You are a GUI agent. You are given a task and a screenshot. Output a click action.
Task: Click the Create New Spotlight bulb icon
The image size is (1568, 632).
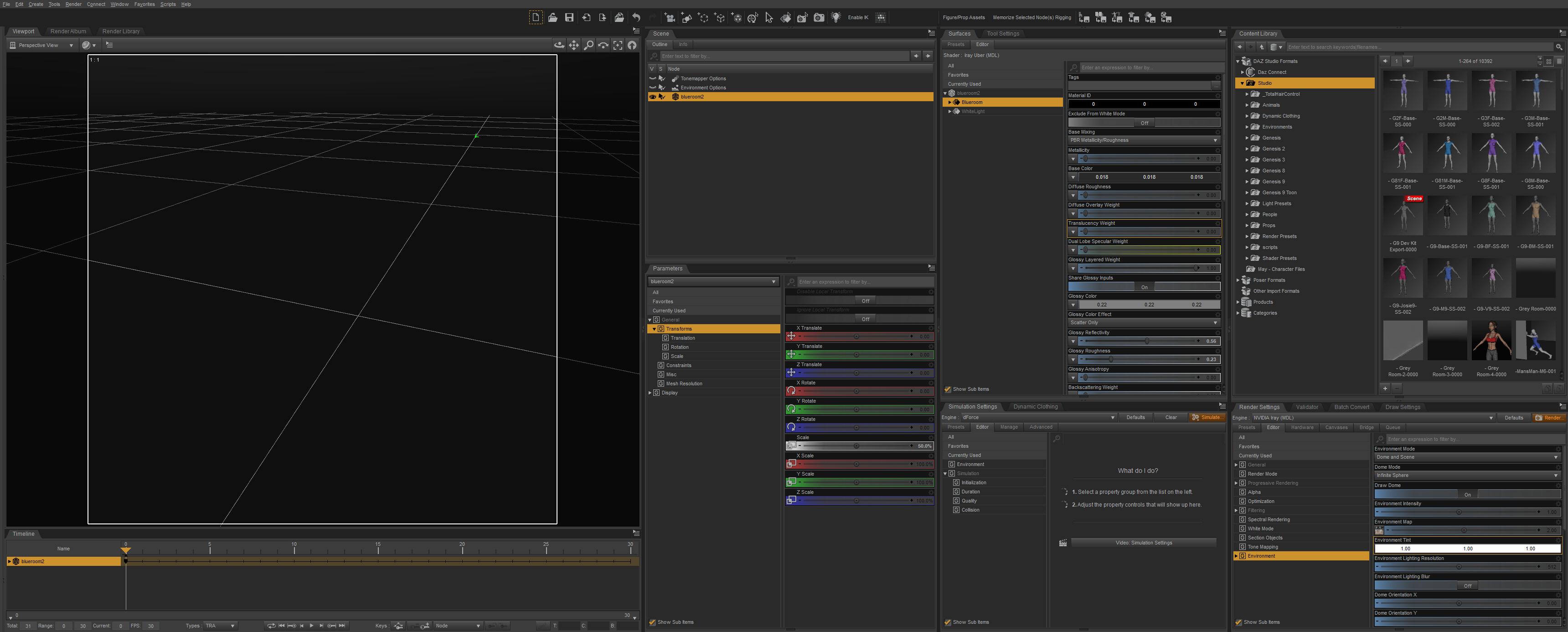(836, 18)
